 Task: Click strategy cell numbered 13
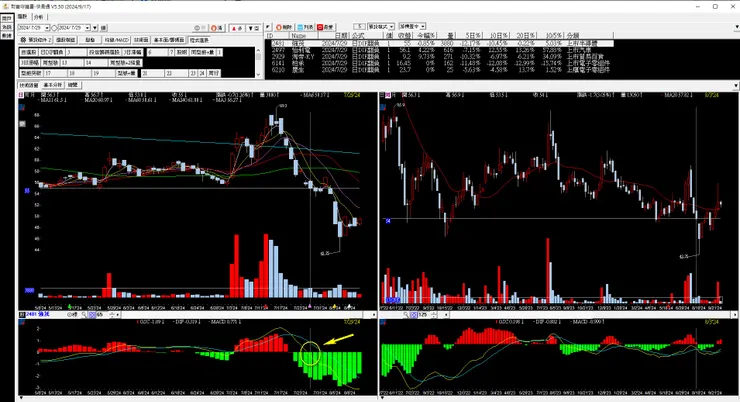[72, 63]
